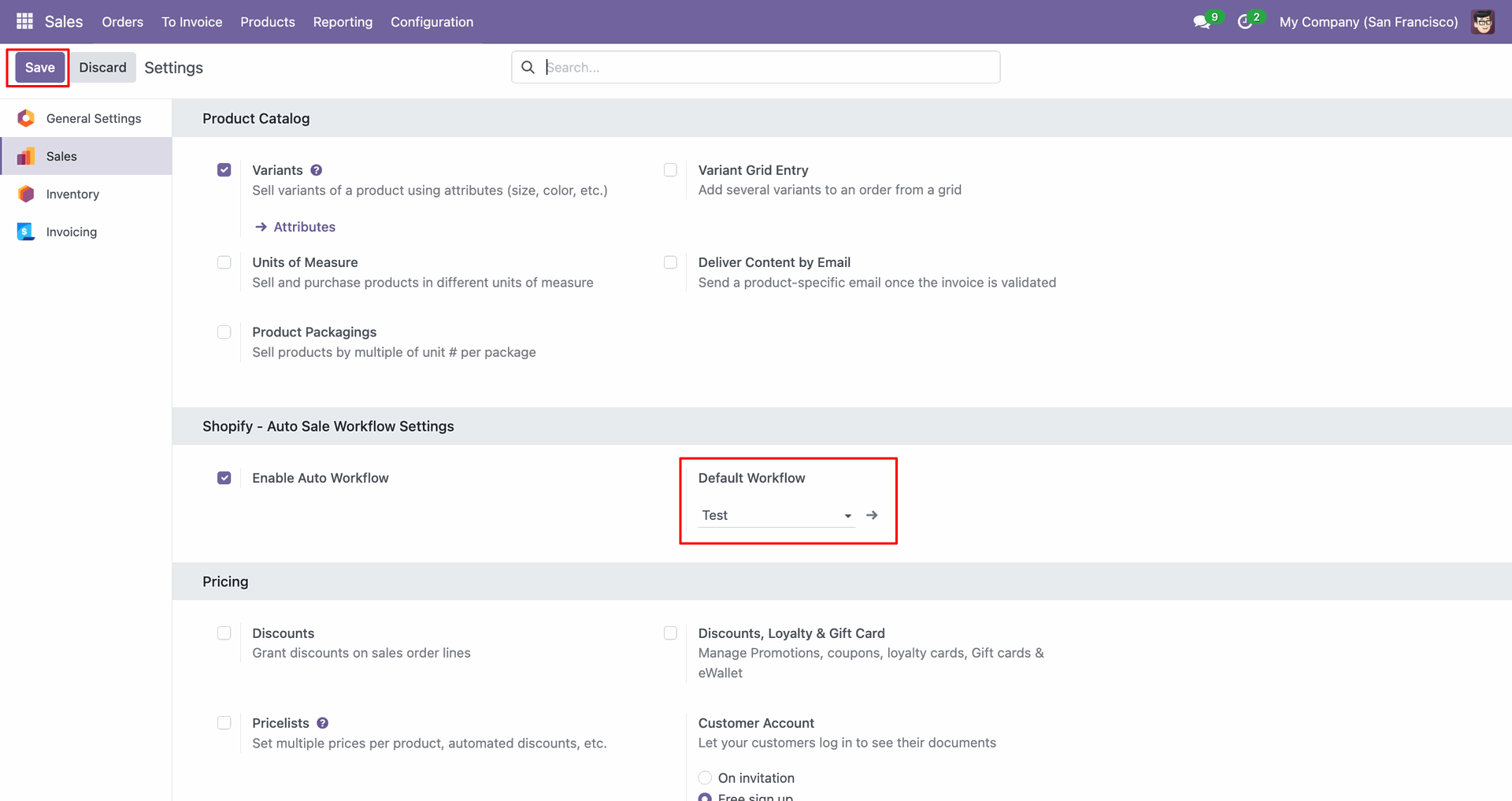Open the conversations chat icon
1512x801 pixels.
click(x=1202, y=22)
